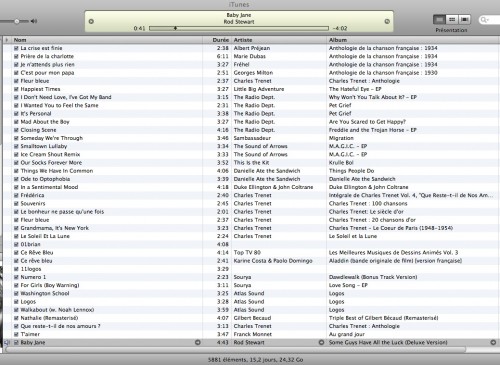Click the artist Duke Ellington & John Coltrane
Viewport: 500px width, 365px height.
coord(273,187)
